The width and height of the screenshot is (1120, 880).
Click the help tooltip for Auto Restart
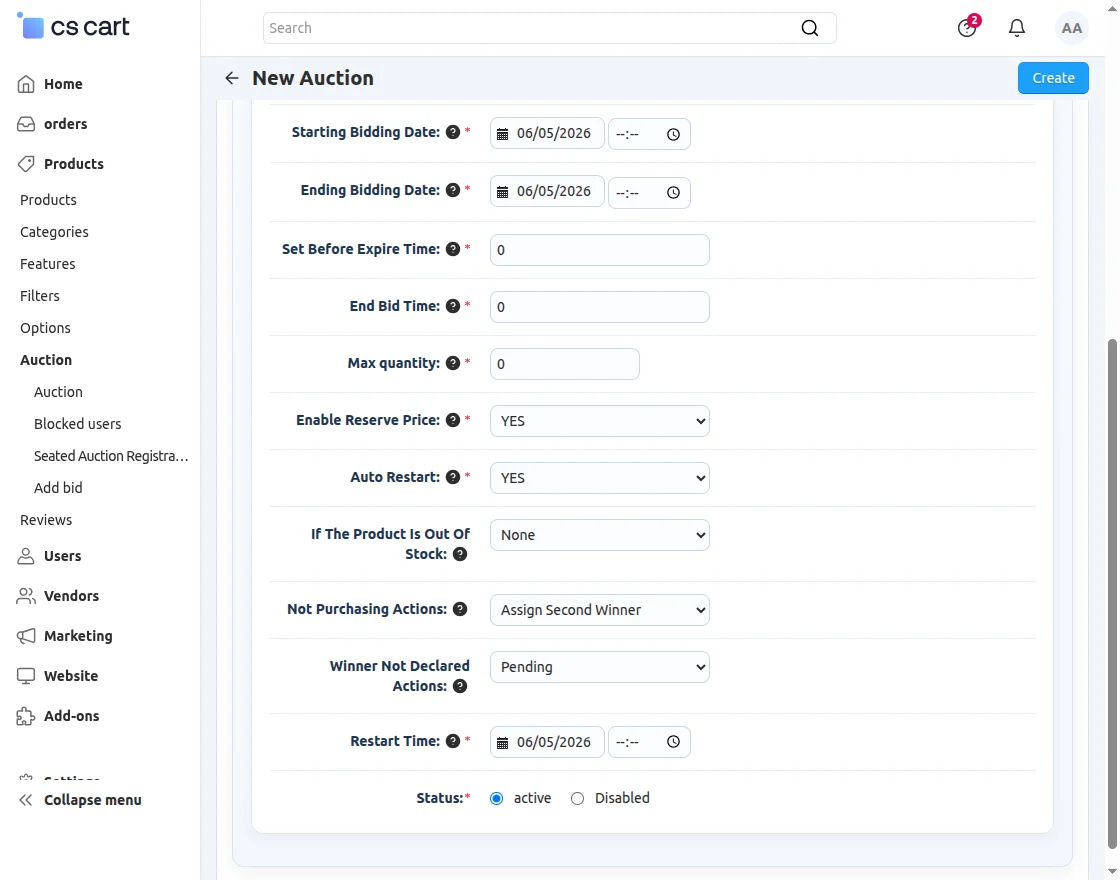tap(453, 477)
